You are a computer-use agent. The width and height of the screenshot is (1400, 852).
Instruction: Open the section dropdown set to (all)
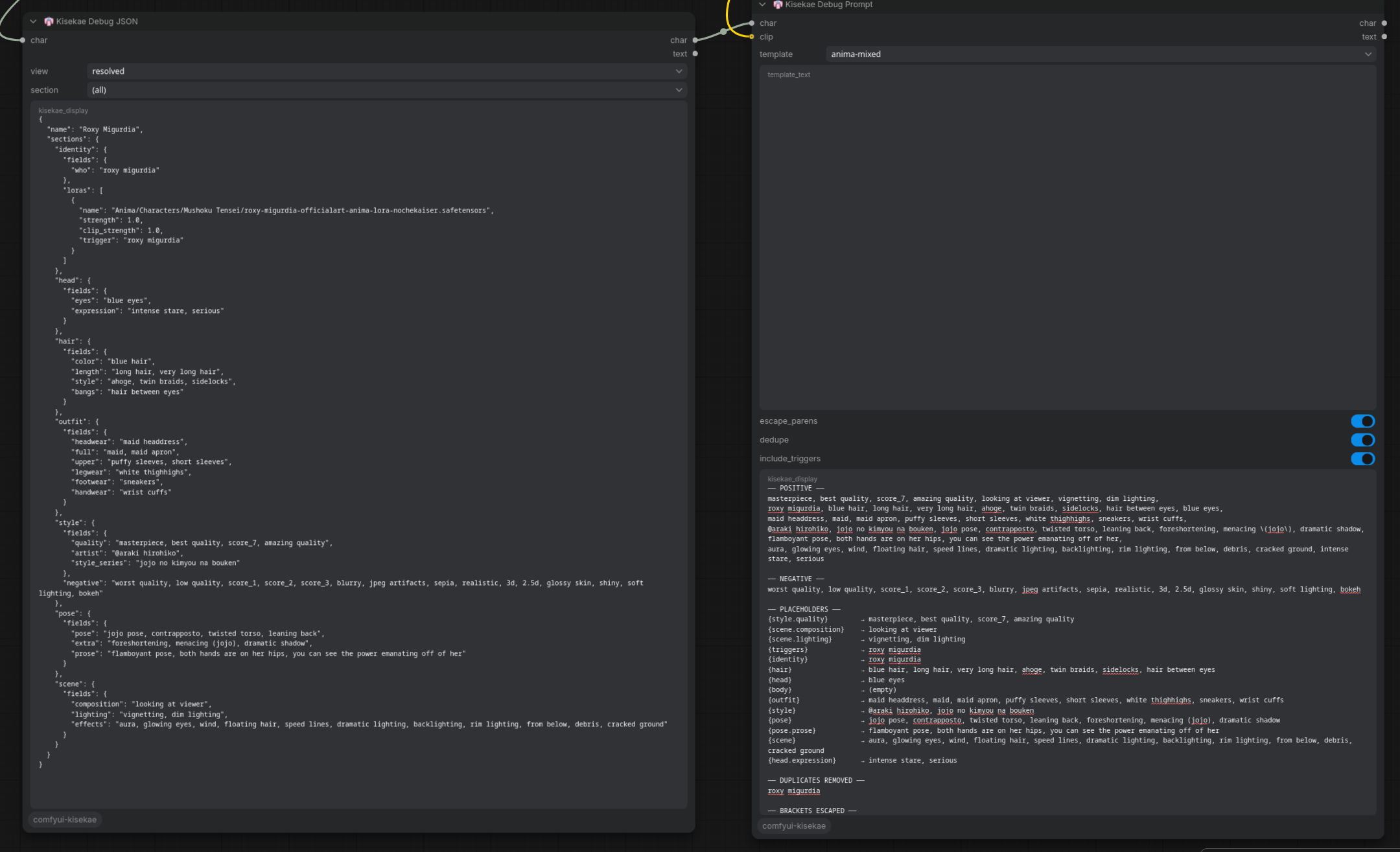tap(387, 90)
